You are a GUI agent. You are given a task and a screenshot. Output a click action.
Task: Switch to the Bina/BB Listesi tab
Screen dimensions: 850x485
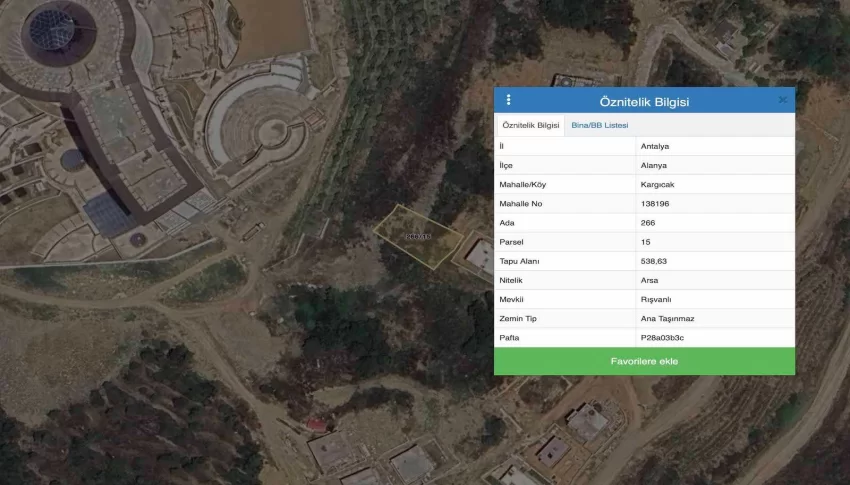598,125
